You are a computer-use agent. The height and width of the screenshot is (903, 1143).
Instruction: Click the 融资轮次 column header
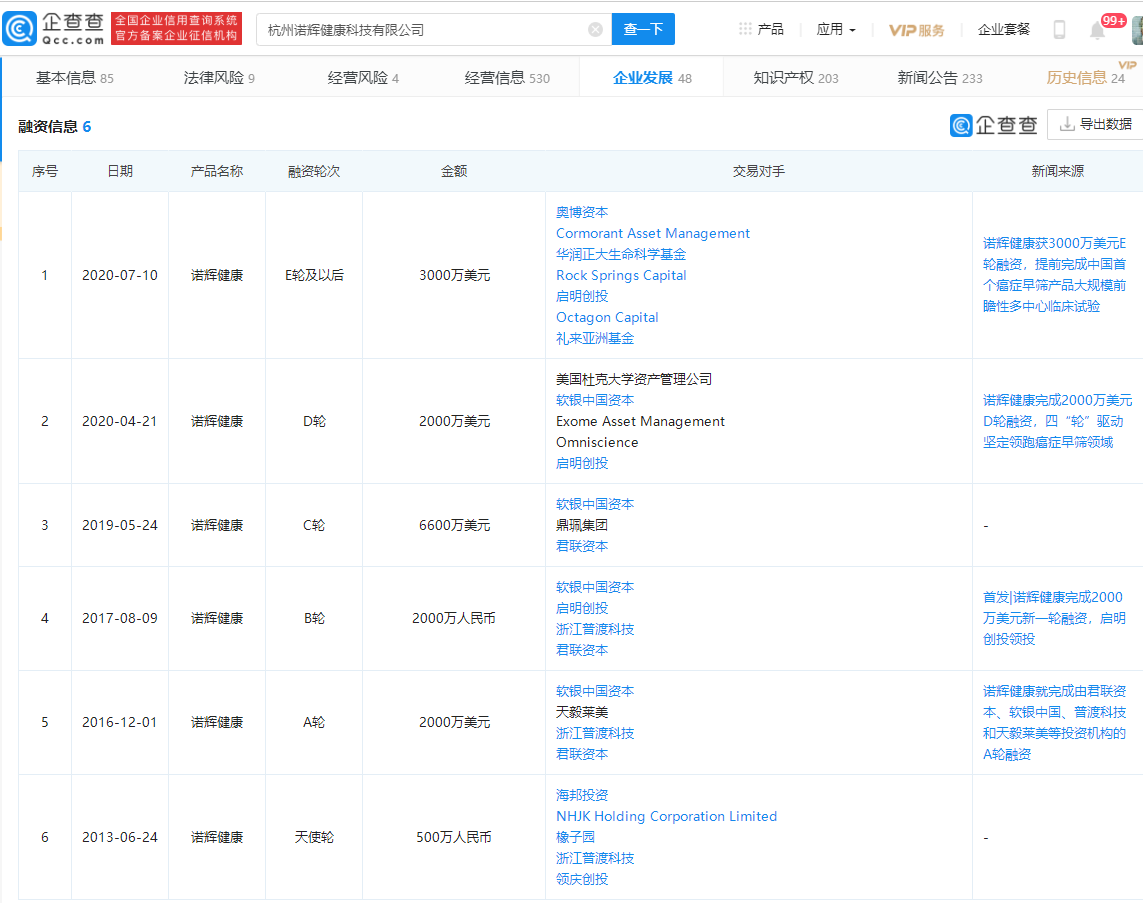coord(314,171)
